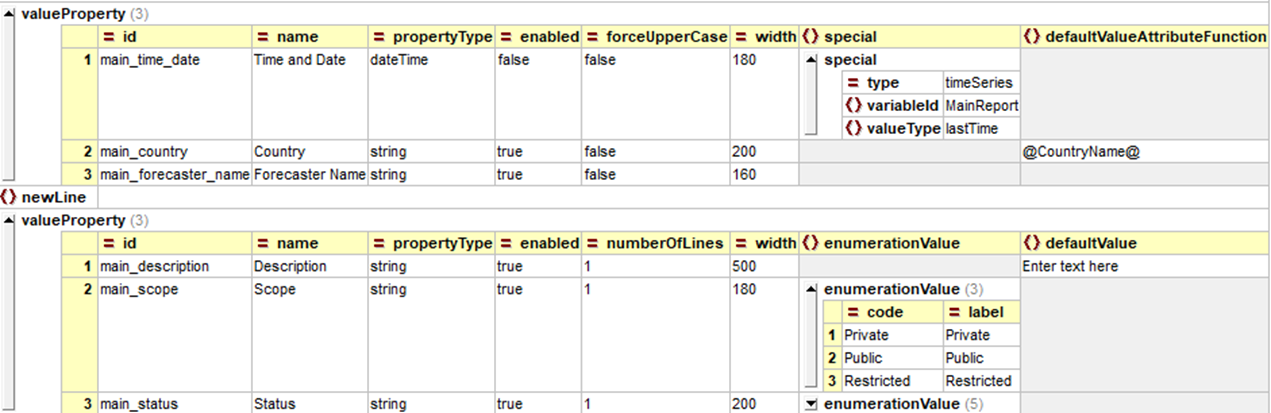Collapse the enumerationValue (3) list for main_scope
1271x413 pixels.
coord(811,289)
